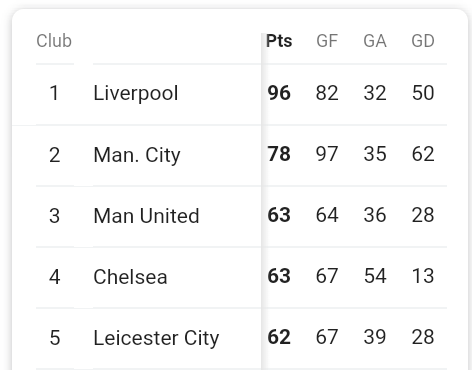Select Liverpool's 96 points value
This screenshot has width=472, height=370.
coord(279,93)
